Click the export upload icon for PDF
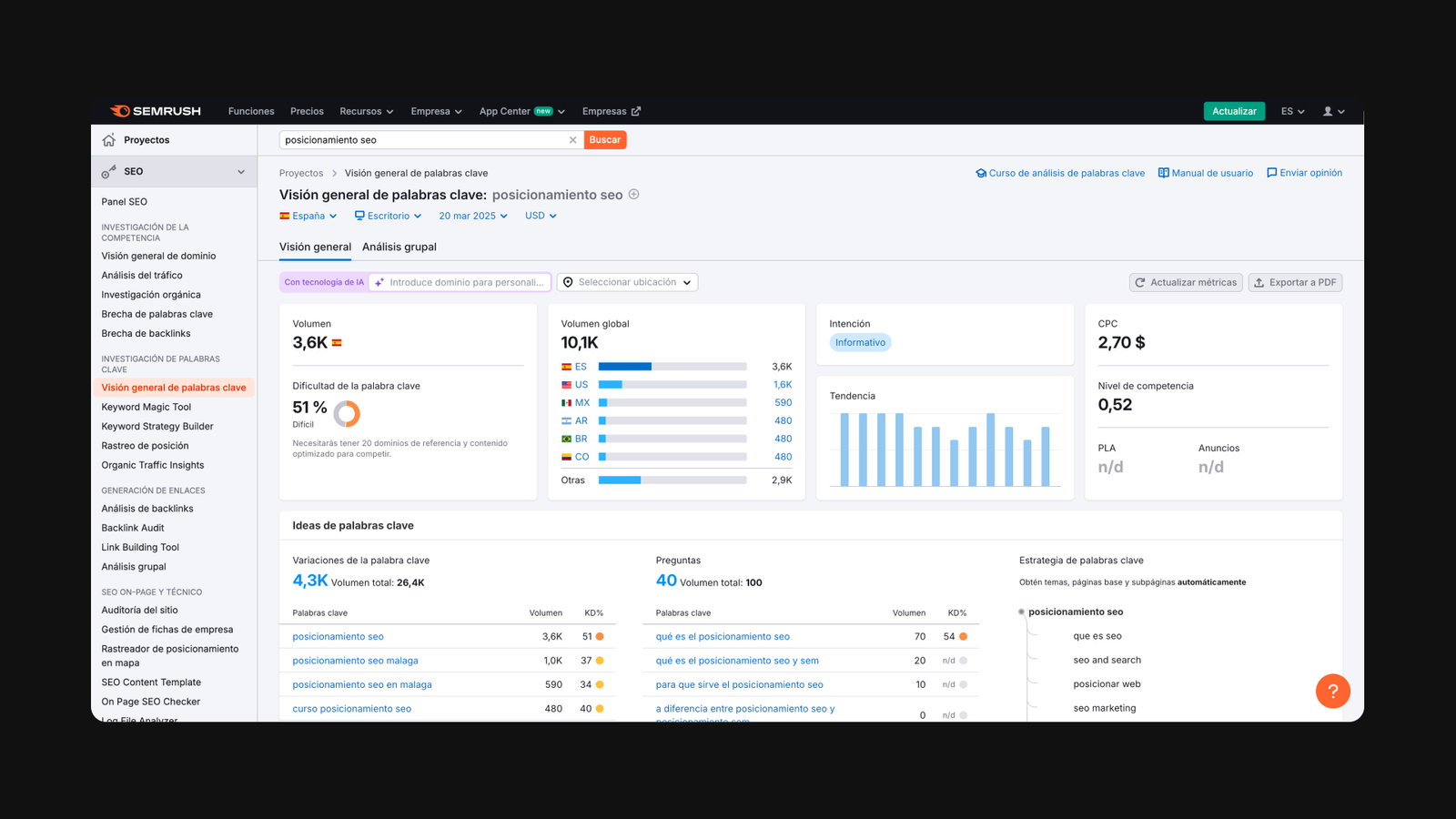This screenshot has width=1456, height=819. 1259,282
